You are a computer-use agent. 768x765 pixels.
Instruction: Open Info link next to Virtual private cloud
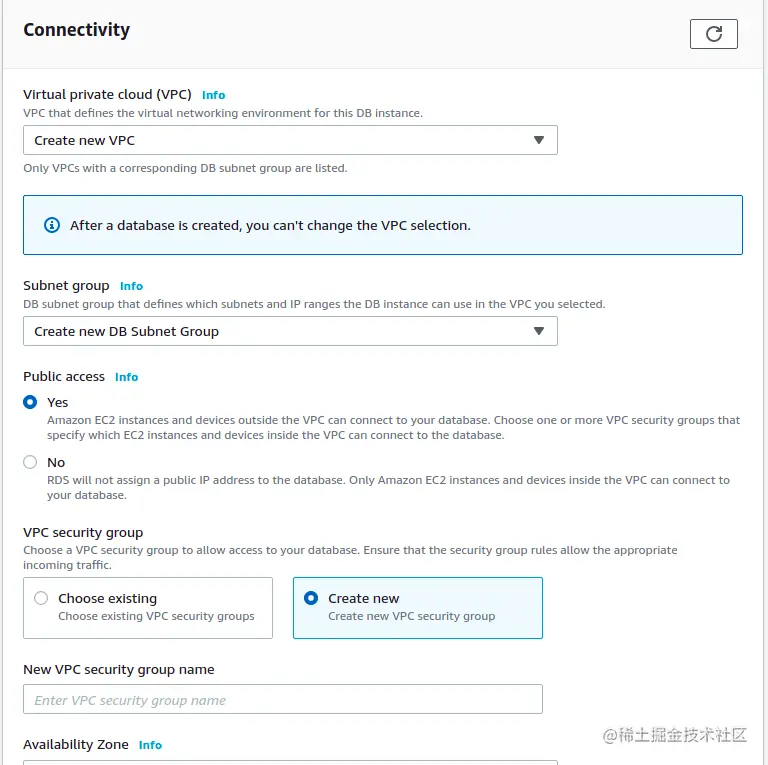pyautogui.click(x=213, y=95)
